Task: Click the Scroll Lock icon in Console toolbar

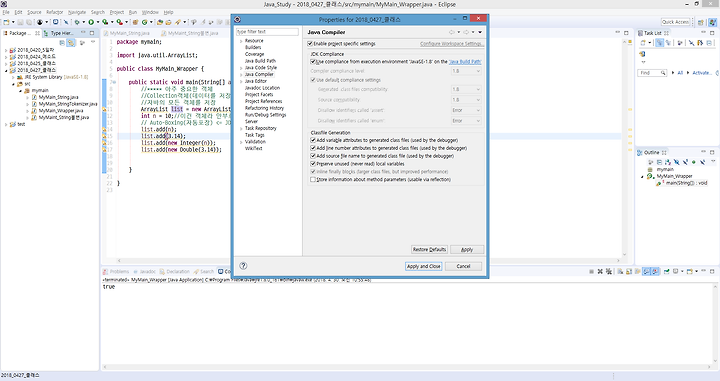Action: (629, 271)
